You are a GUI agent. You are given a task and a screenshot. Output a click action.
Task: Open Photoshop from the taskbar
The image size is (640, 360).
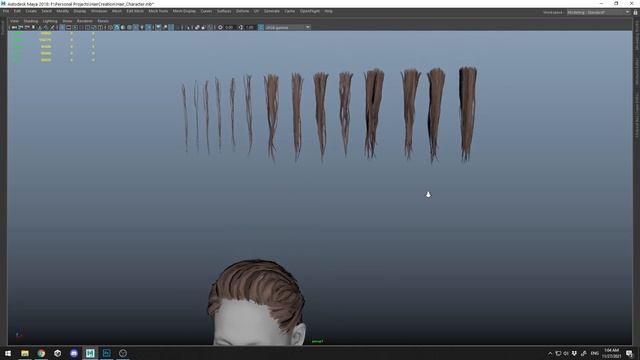pos(107,353)
